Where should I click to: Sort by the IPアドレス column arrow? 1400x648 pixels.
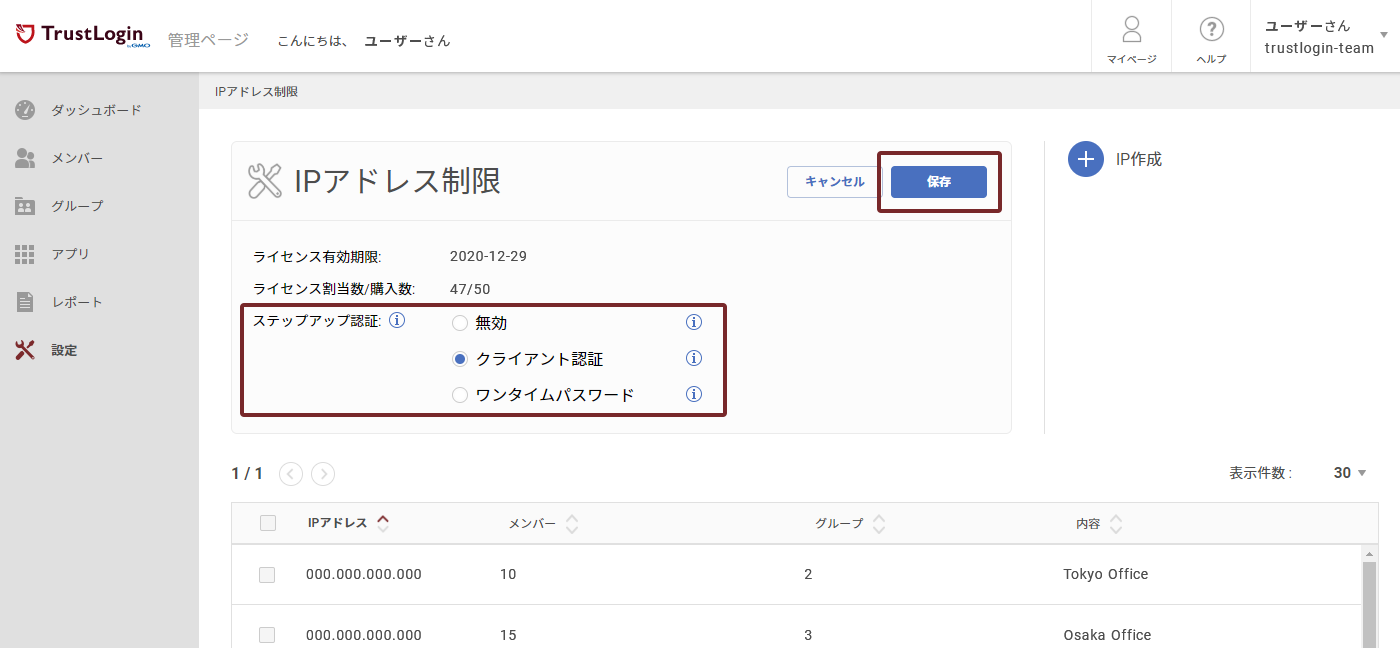[x=383, y=522]
